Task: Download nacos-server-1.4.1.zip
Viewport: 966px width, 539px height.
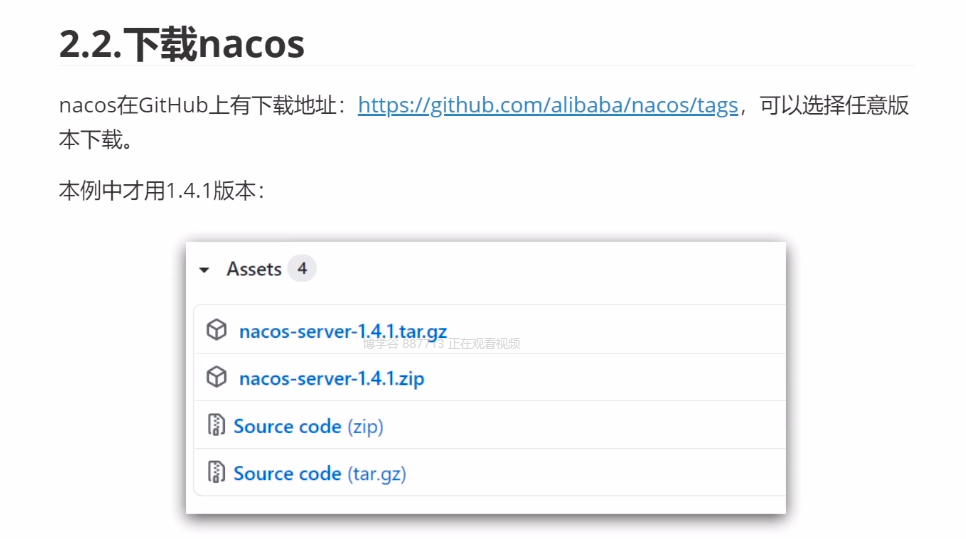Action: pos(331,378)
